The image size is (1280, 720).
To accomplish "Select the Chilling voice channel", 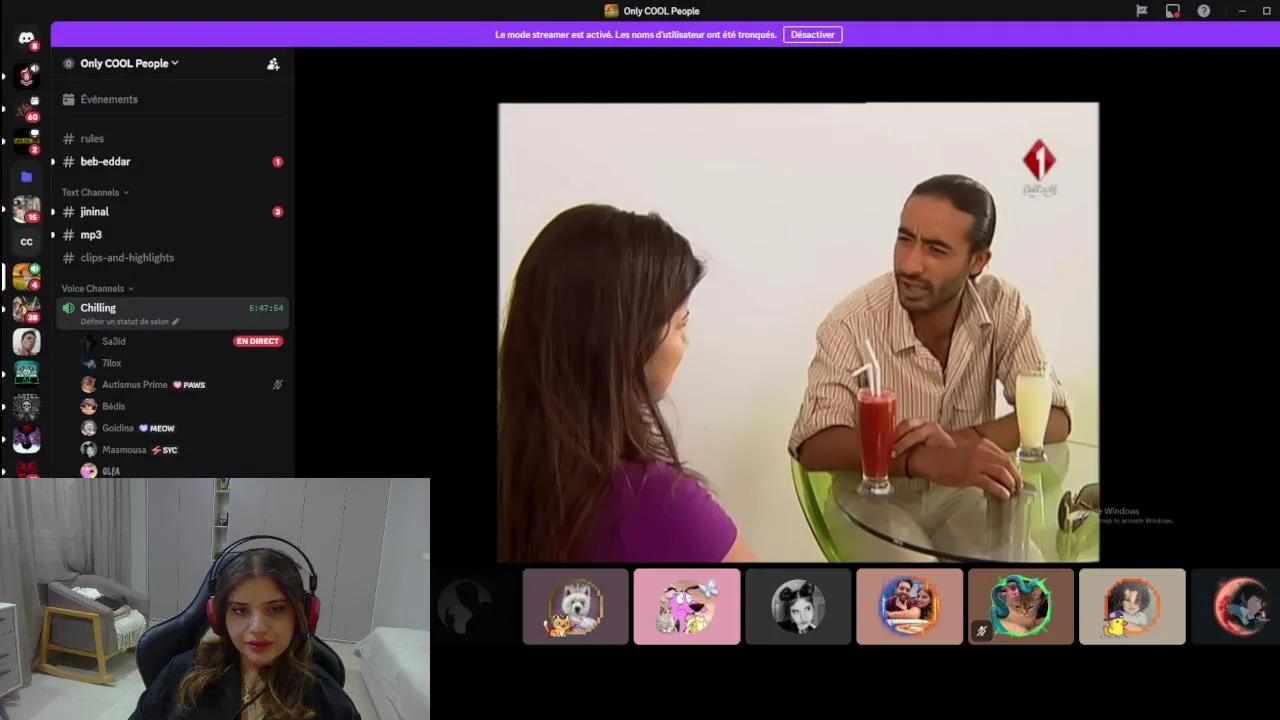I will [170, 313].
